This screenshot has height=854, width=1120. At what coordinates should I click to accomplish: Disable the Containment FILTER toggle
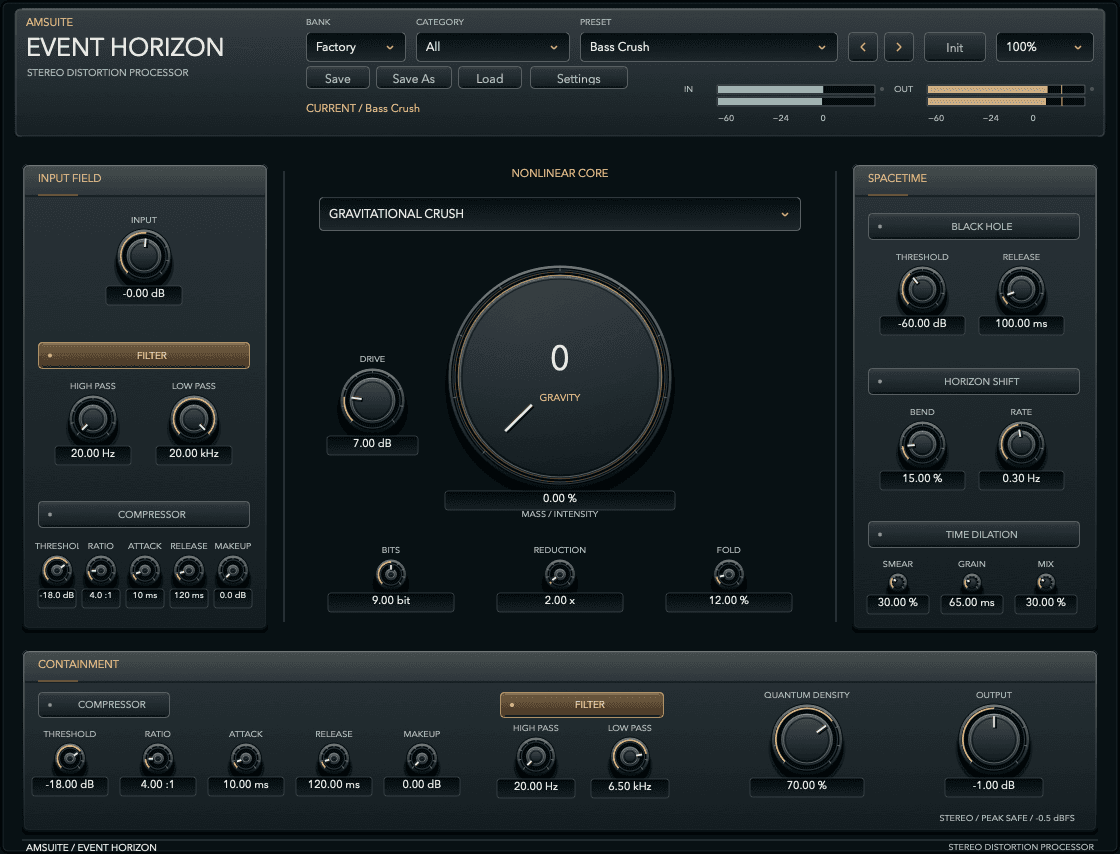[x=581, y=705]
